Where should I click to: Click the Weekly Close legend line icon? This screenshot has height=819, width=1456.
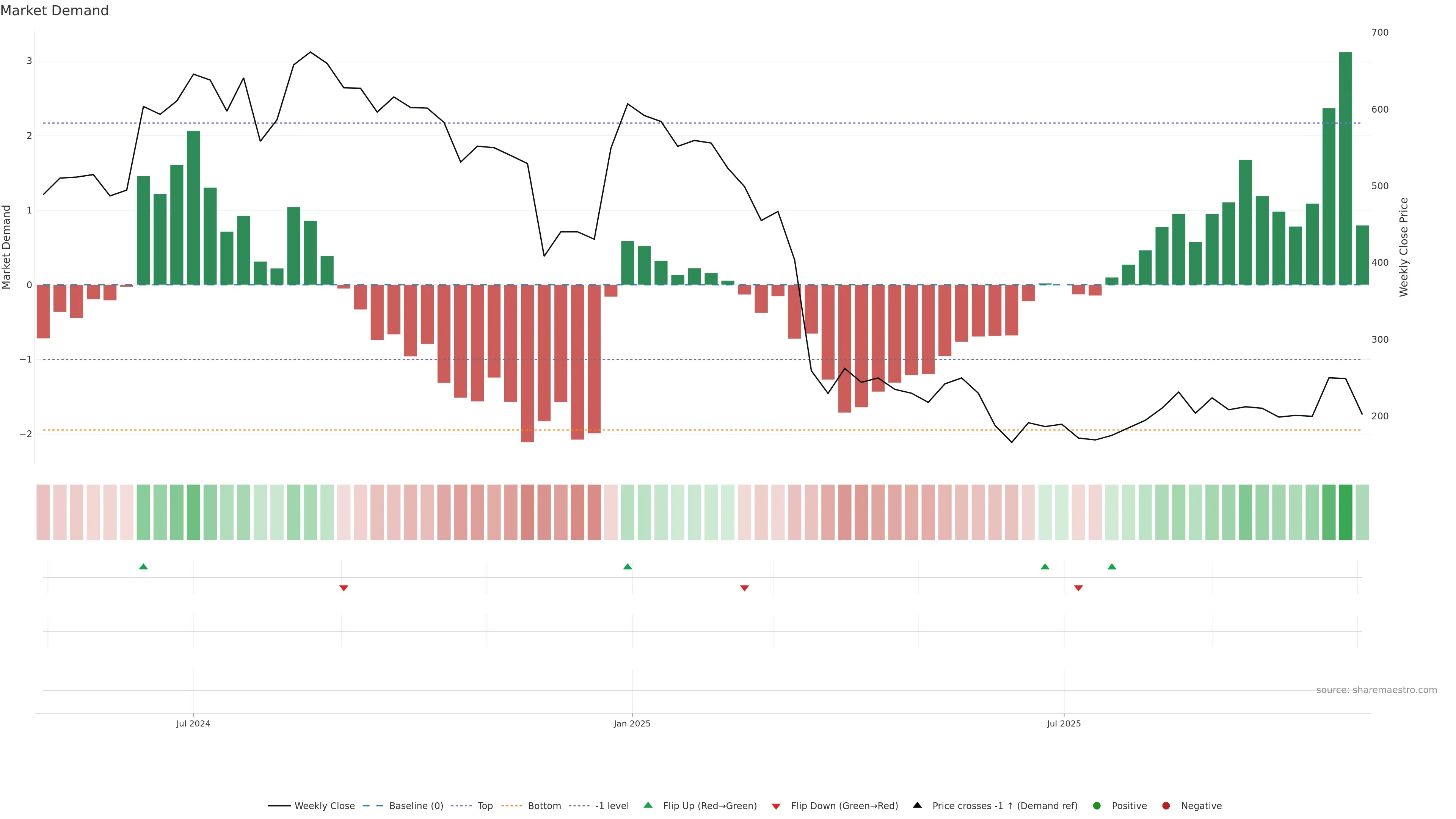click(x=279, y=806)
